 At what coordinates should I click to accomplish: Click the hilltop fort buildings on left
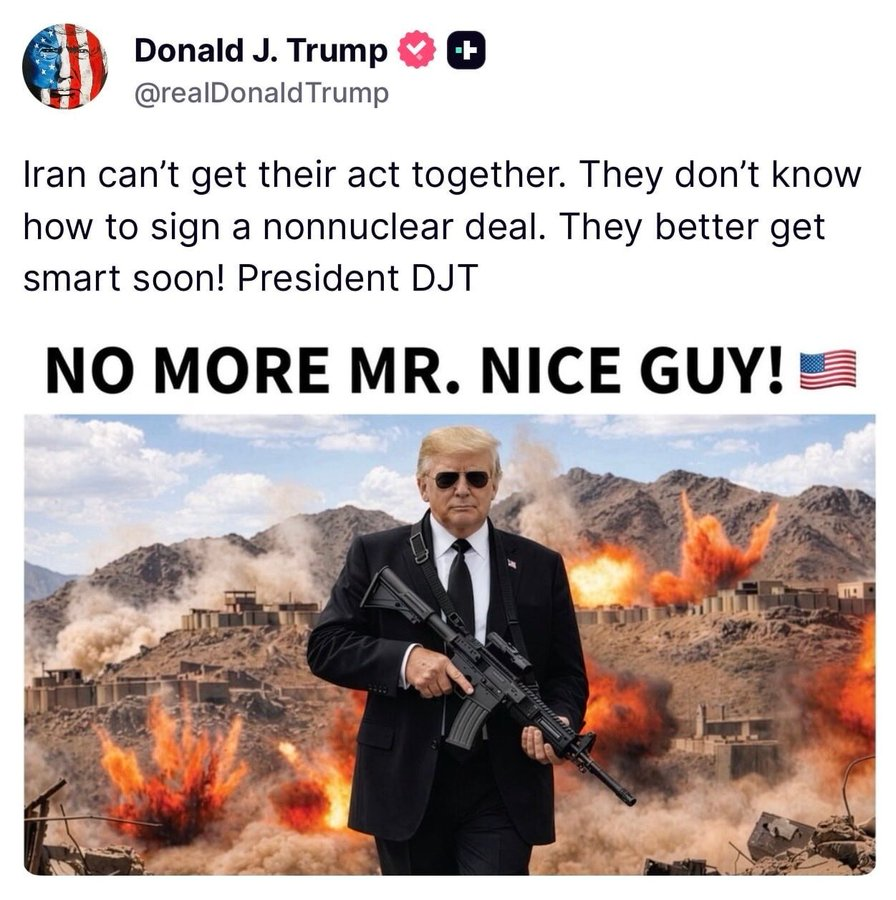[251, 611]
